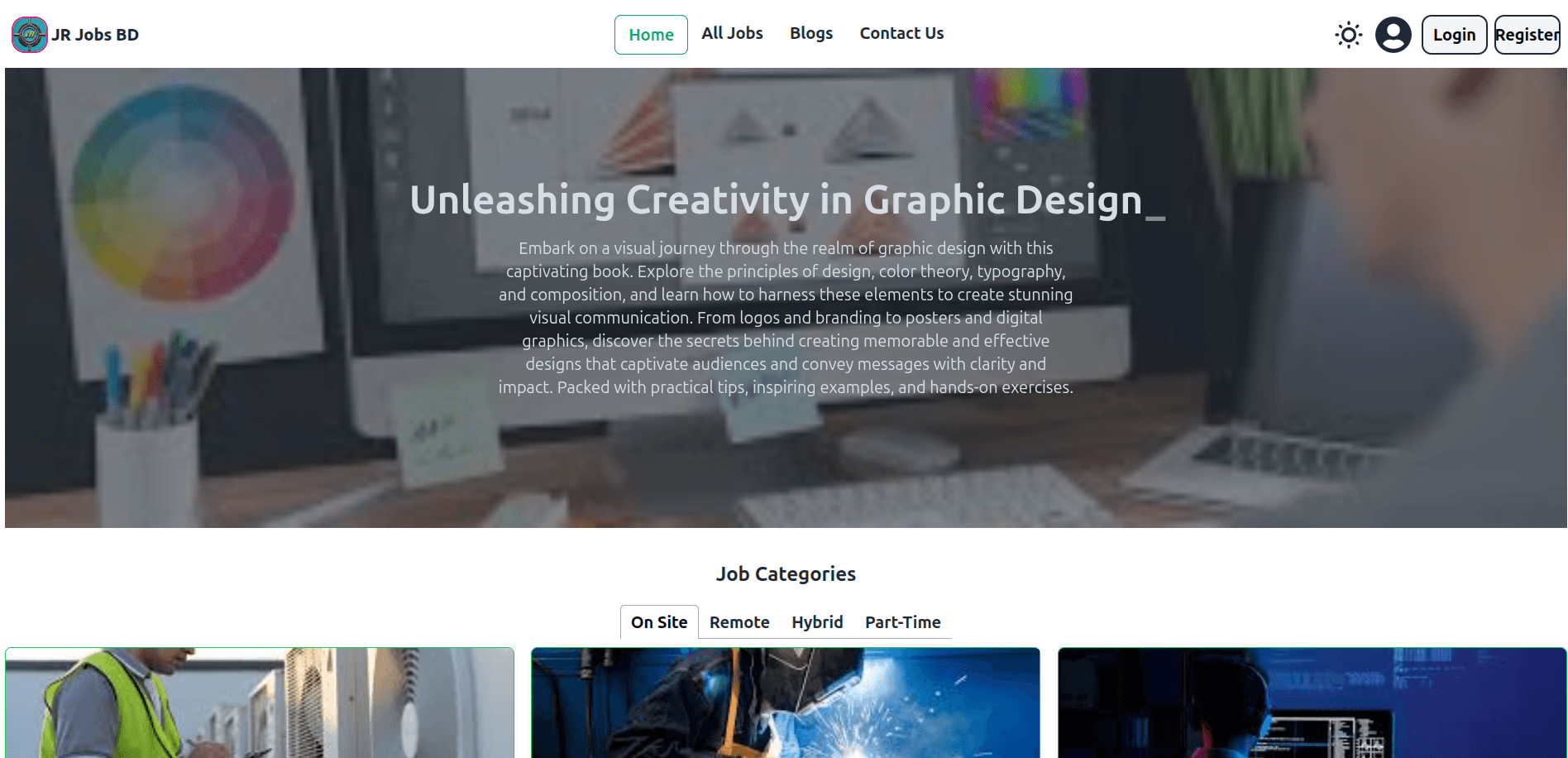The width and height of the screenshot is (1568, 758).
Task: Open the welder job card image
Action: 786,703
